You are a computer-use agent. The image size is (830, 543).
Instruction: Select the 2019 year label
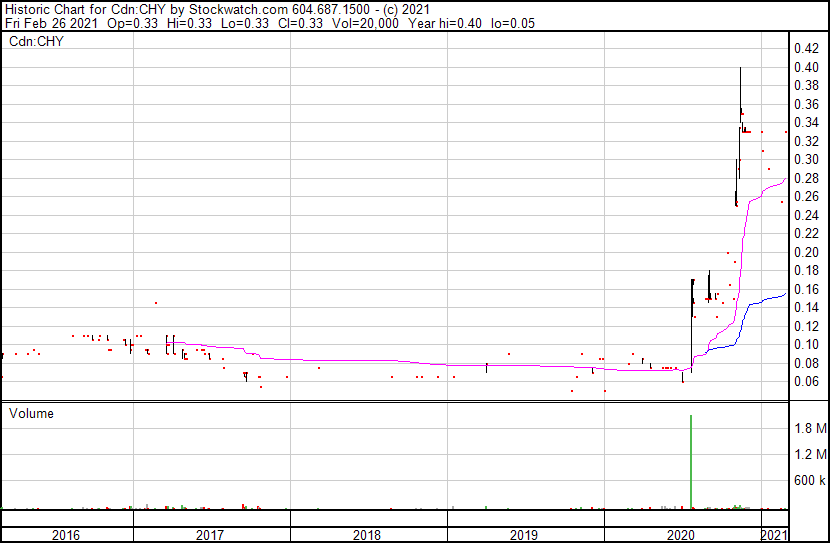tap(525, 535)
